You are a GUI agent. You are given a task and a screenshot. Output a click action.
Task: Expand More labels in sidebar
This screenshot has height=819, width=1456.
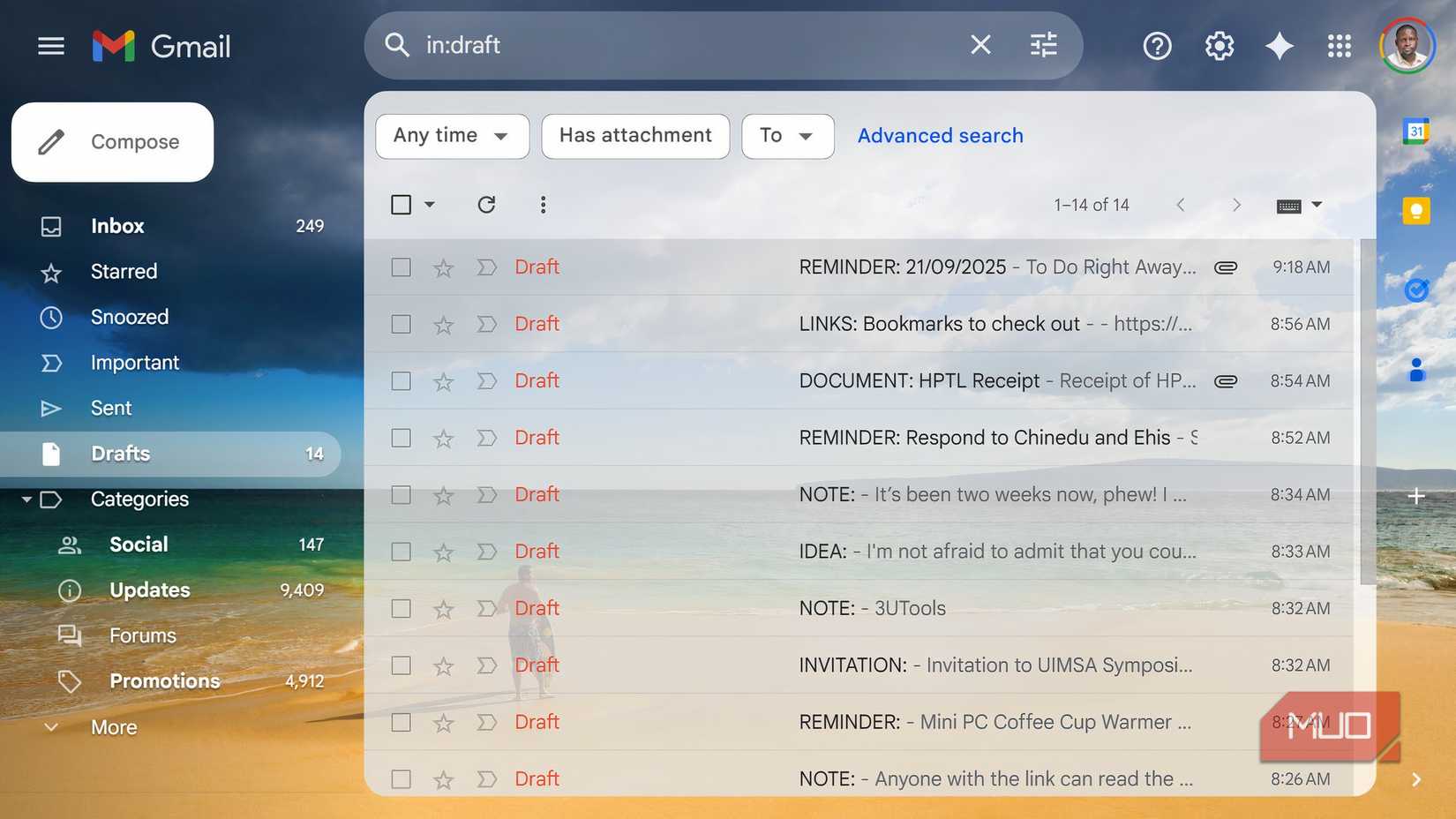[114, 727]
